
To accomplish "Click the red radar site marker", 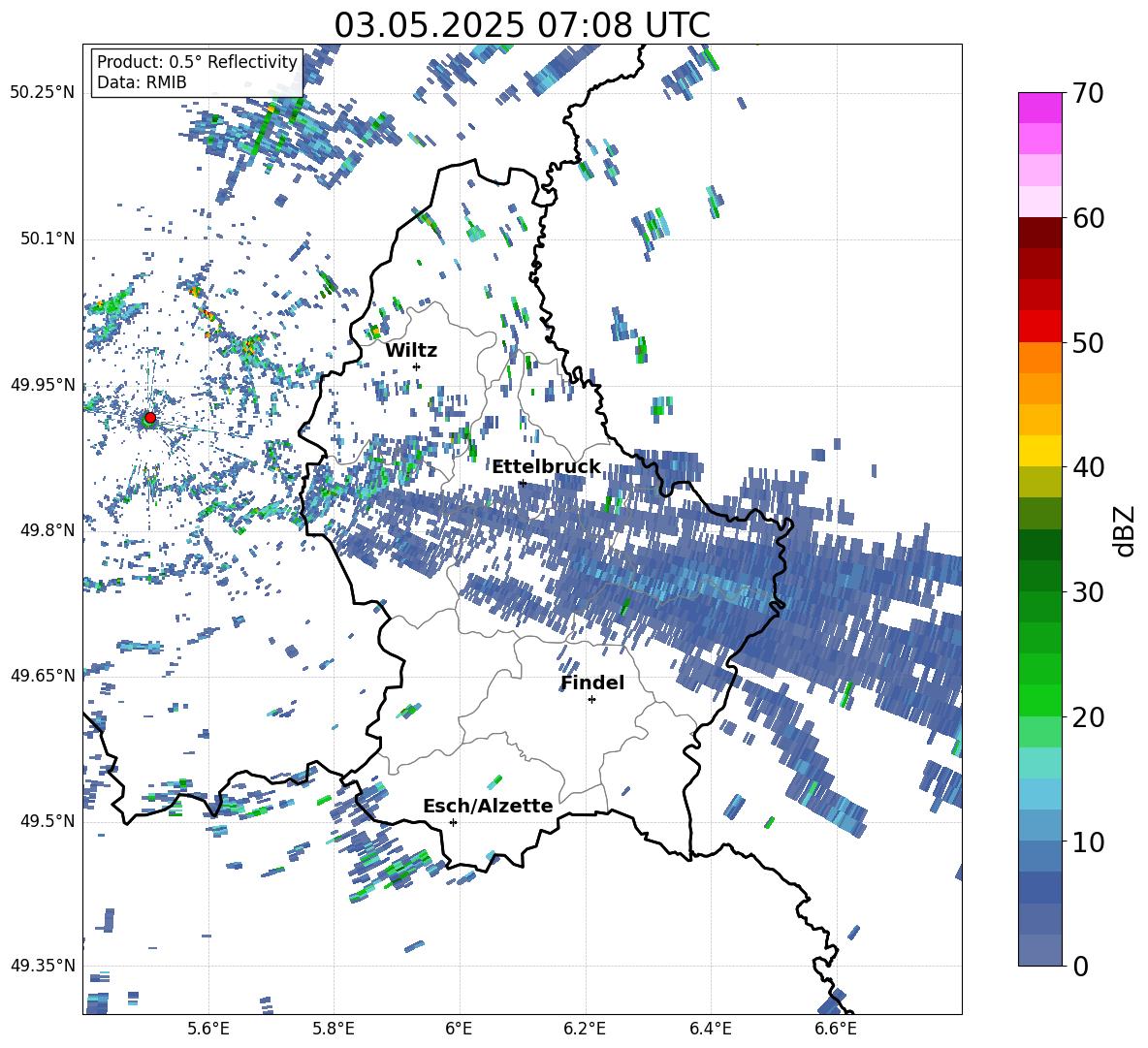I will click(x=150, y=418).
